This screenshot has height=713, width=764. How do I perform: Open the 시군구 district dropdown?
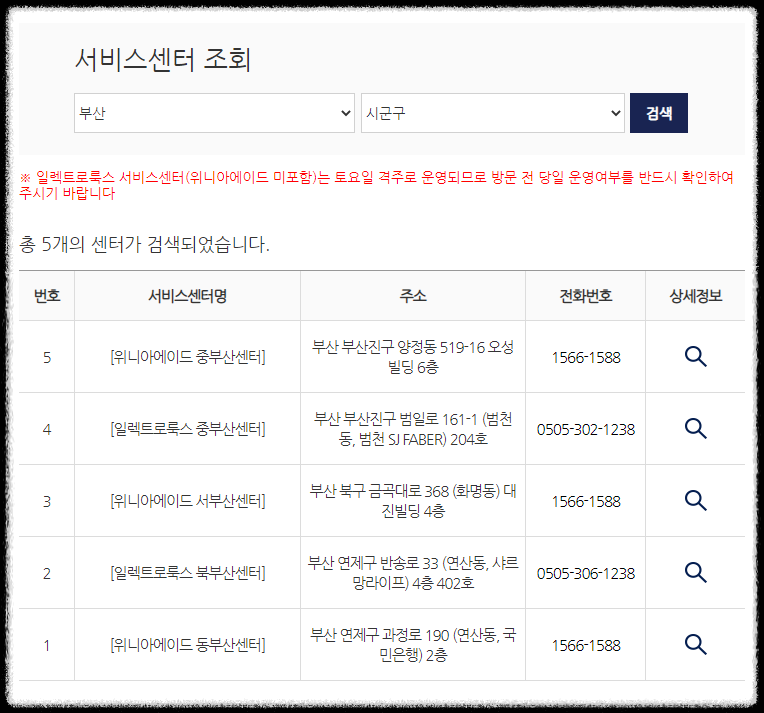point(493,113)
